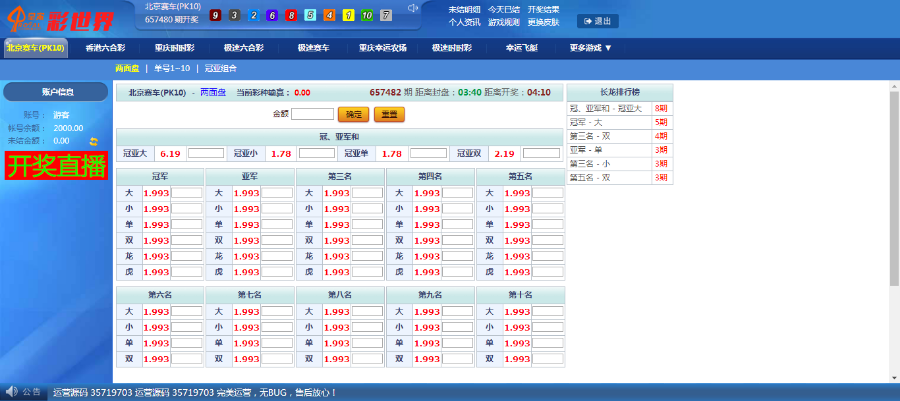Image resolution: width=900 pixels, height=401 pixels.
Task: Select the 单号1~10 sub-menu
Action: [x=172, y=68]
